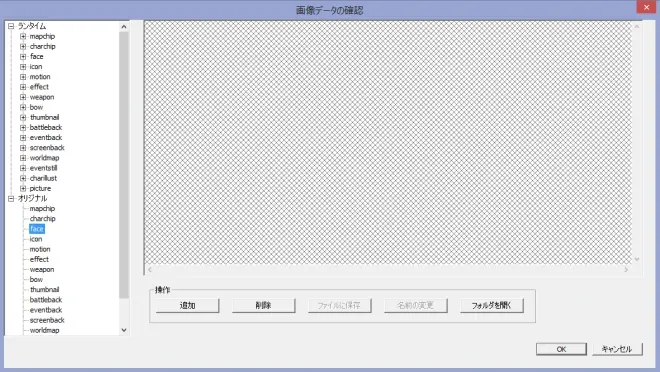This screenshot has width=660, height=372.
Task: Confirm with the OK button
Action: coord(561,349)
